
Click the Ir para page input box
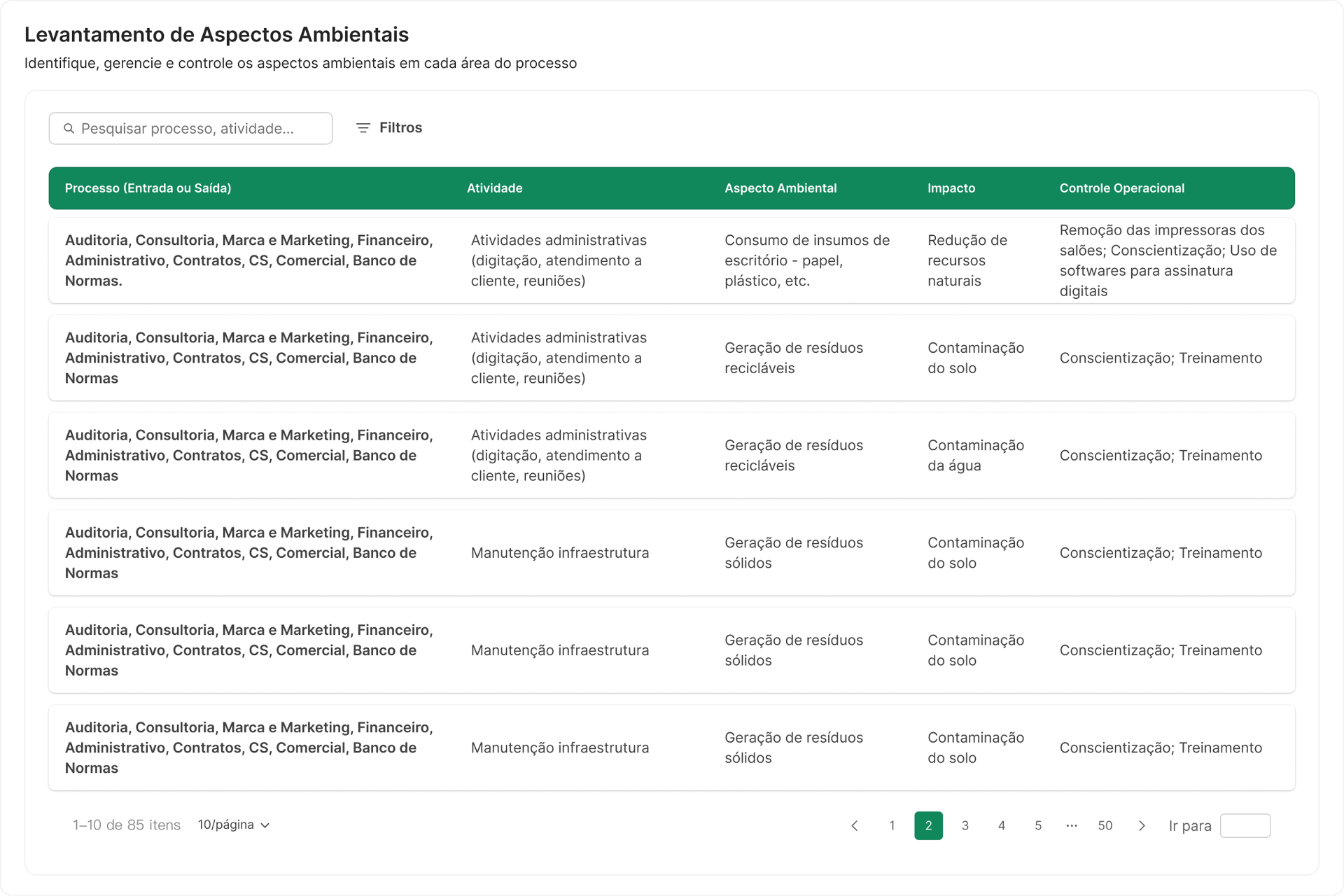tap(1245, 826)
